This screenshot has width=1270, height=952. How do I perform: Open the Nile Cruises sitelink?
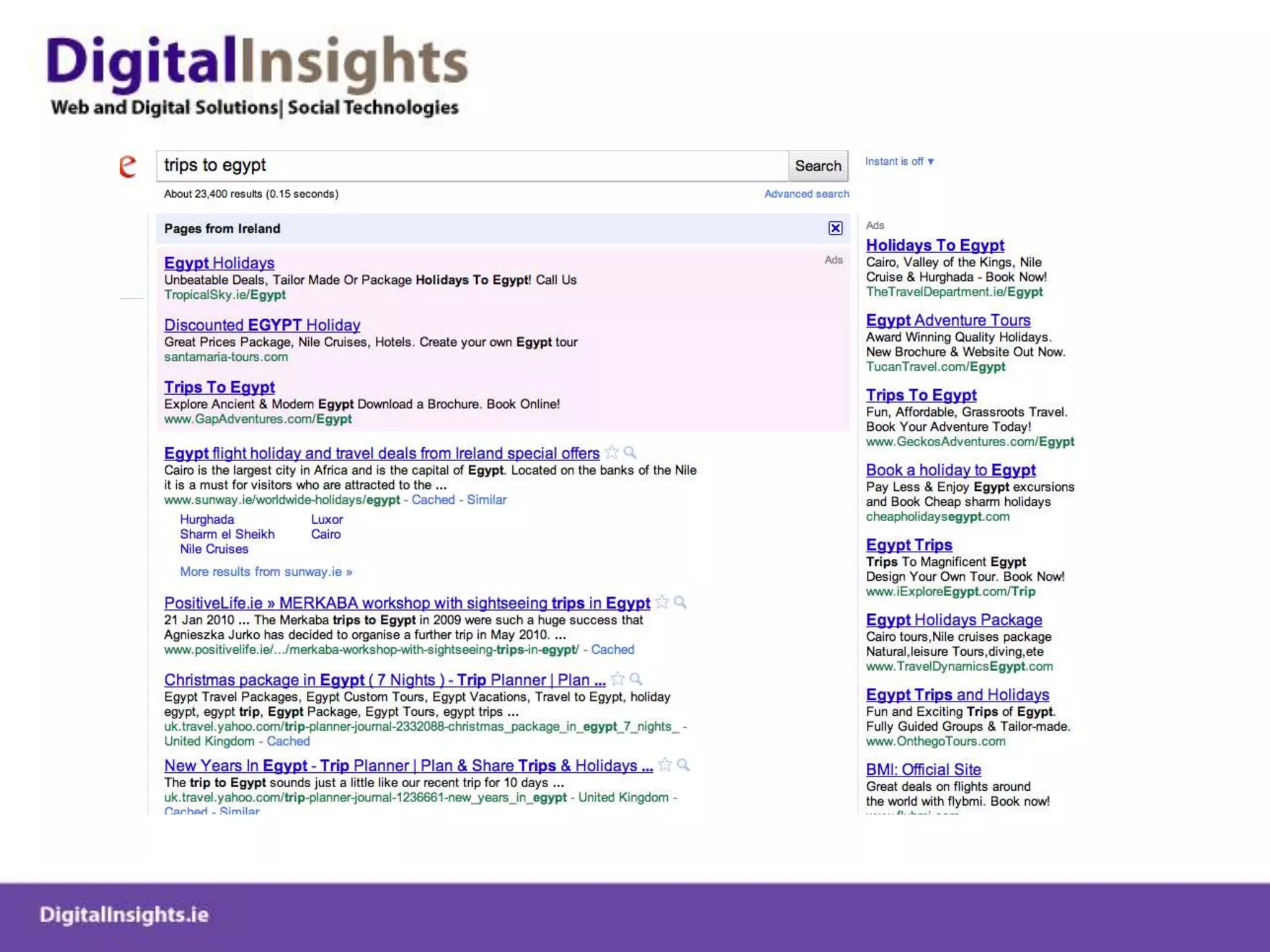[214, 549]
